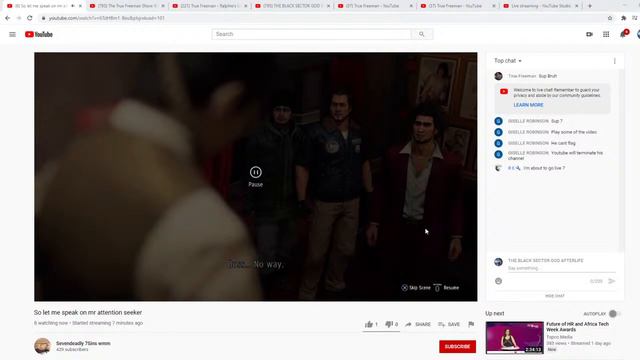640x360 pixels.
Task: Switch to True Freeman - Ralphie's tab
Action: [209, 6]
